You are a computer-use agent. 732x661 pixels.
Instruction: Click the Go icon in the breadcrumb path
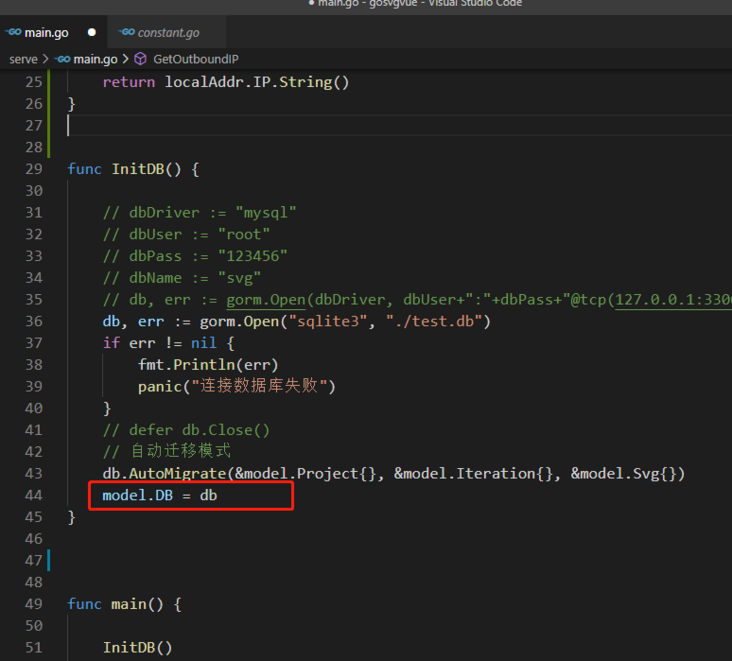pos(62,59)
